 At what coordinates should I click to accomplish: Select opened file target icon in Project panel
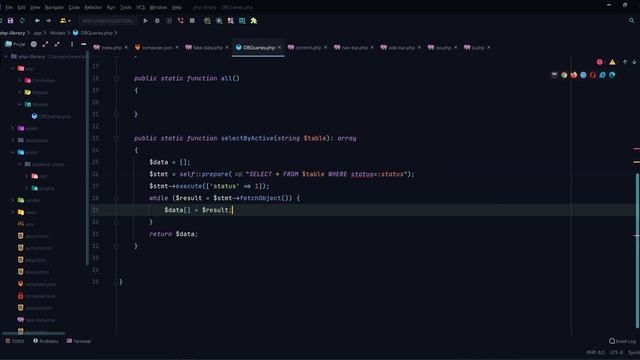click(x=34, y=44)
